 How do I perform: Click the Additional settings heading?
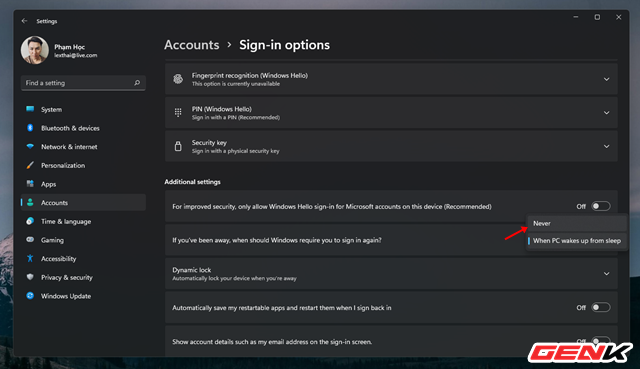point(192,182)
